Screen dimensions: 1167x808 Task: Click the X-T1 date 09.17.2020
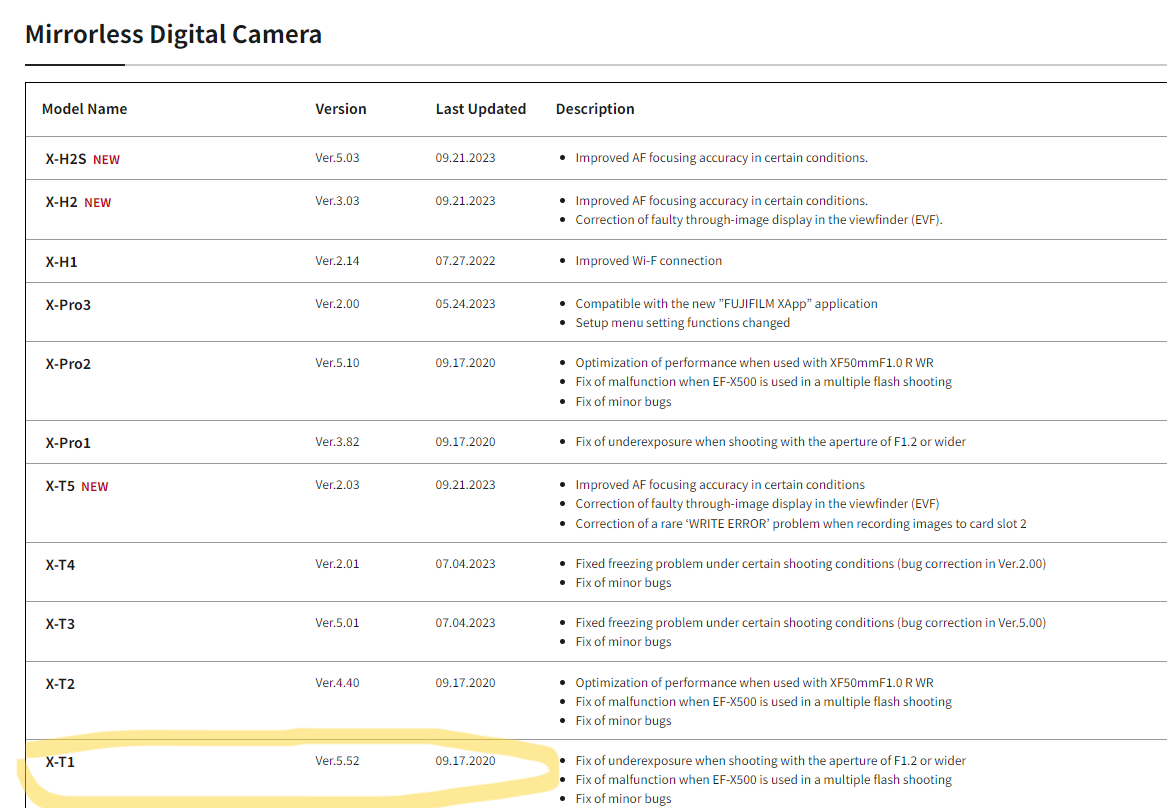[x=465, y=761]
